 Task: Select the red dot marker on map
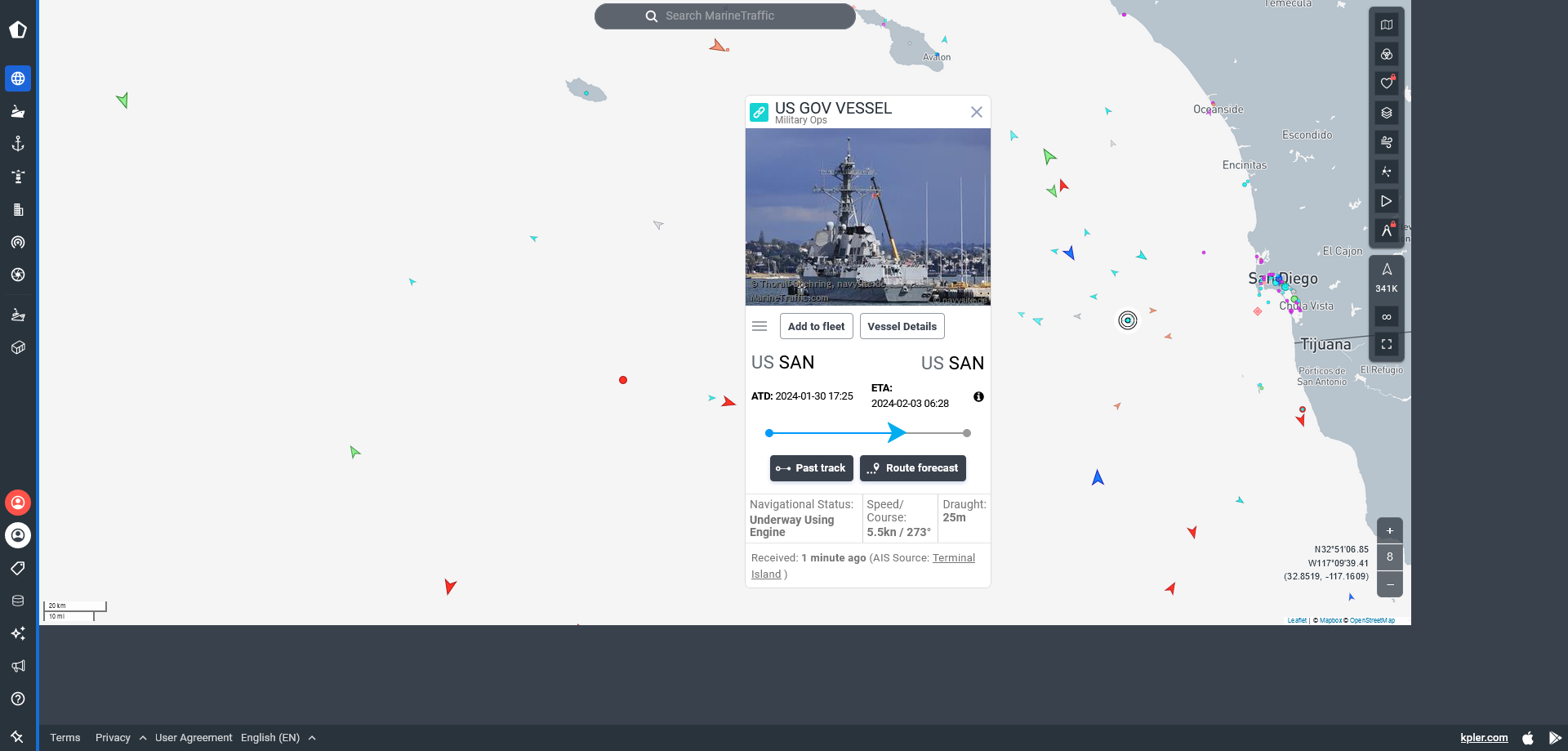pos(623,380)
